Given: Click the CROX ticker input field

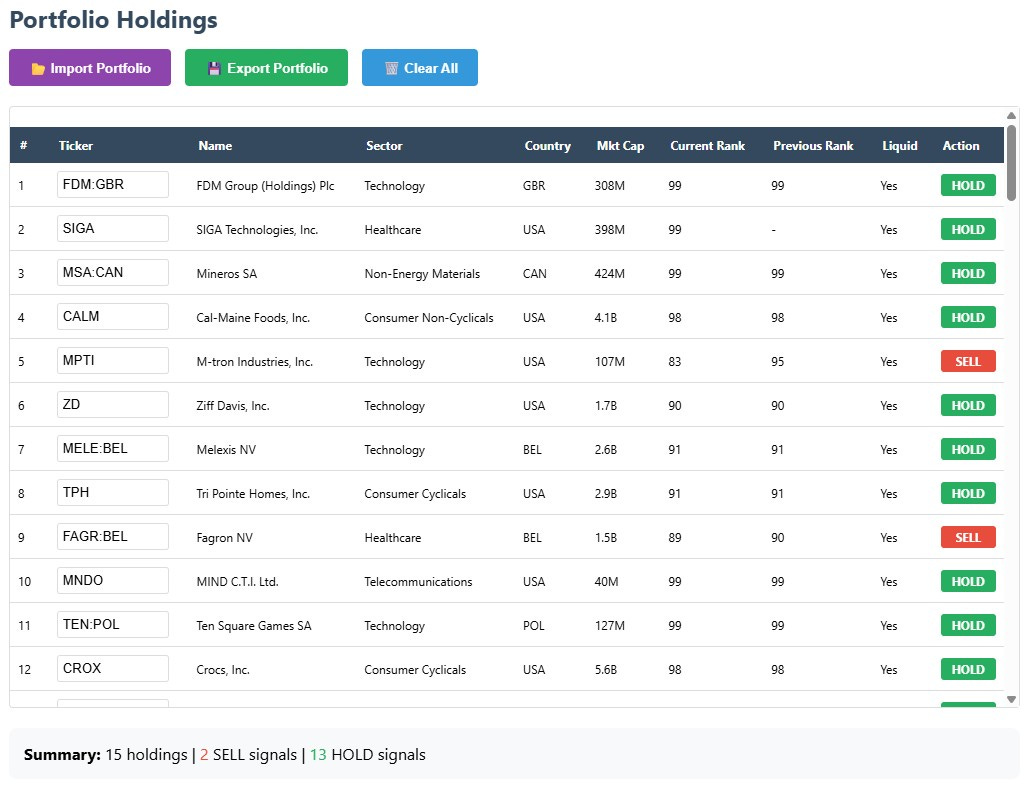Looking at the screenshot, I should 112,669.
